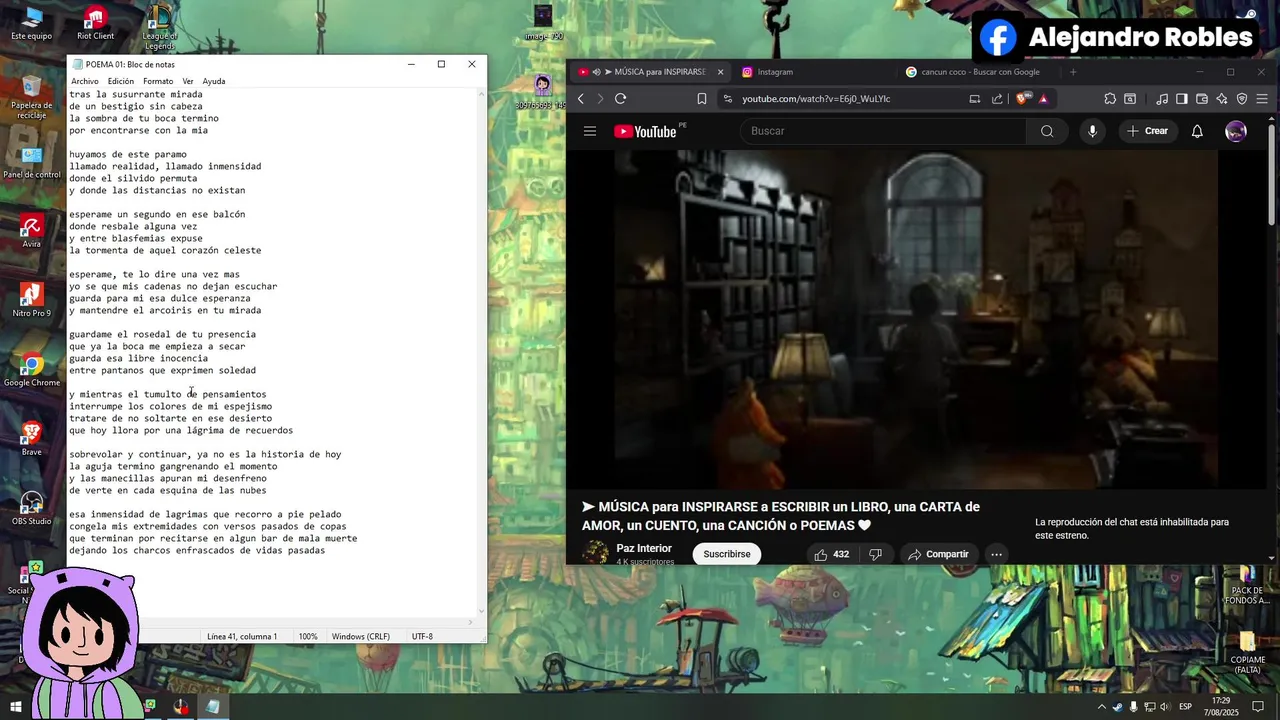This screenshot has width=1280, height=720.
Task: Open the Edición menu in Notepad
Action: (x=121, y=81)
